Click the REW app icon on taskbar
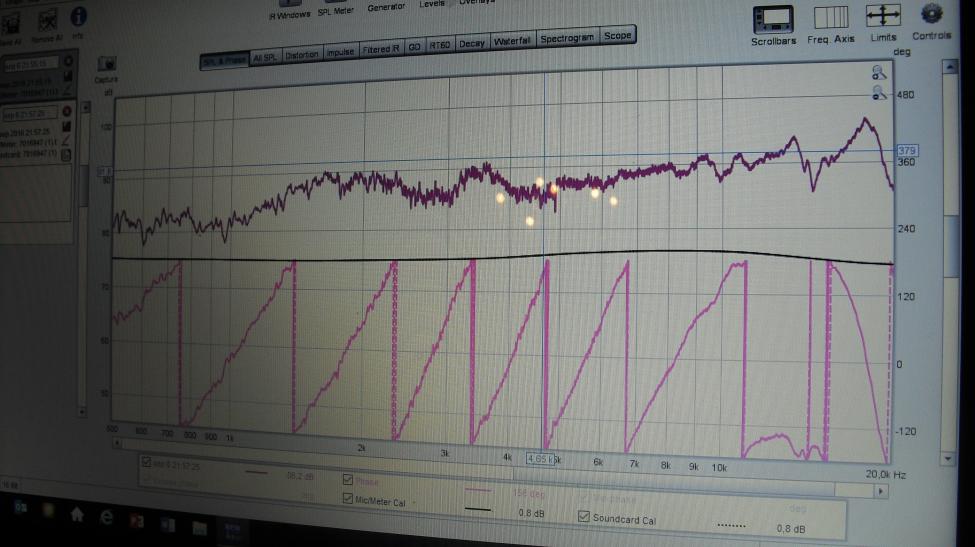The height and width of the screenshot is (547, 975). [x=232, y=531]
